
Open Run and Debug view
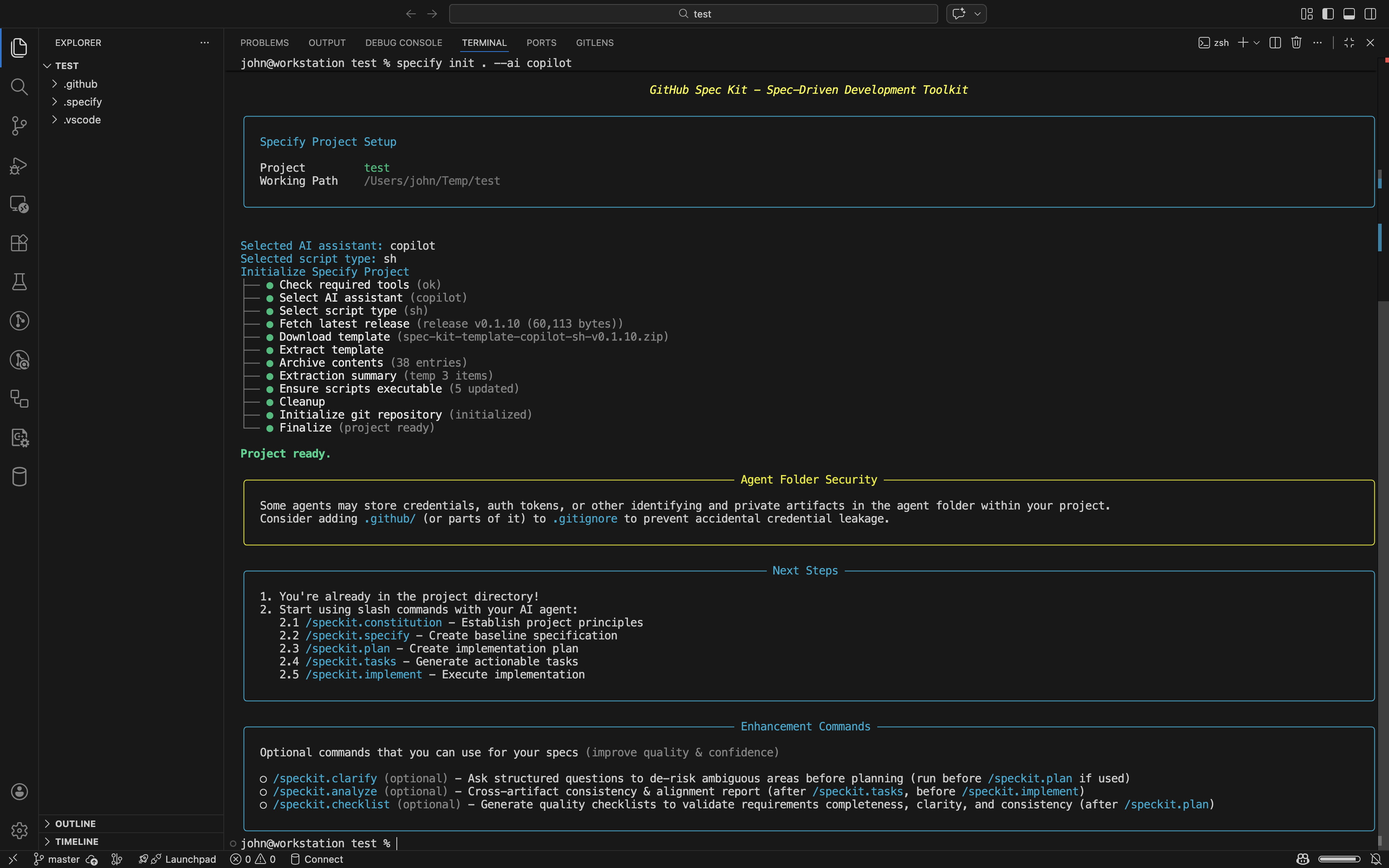(x=19, y=166)
